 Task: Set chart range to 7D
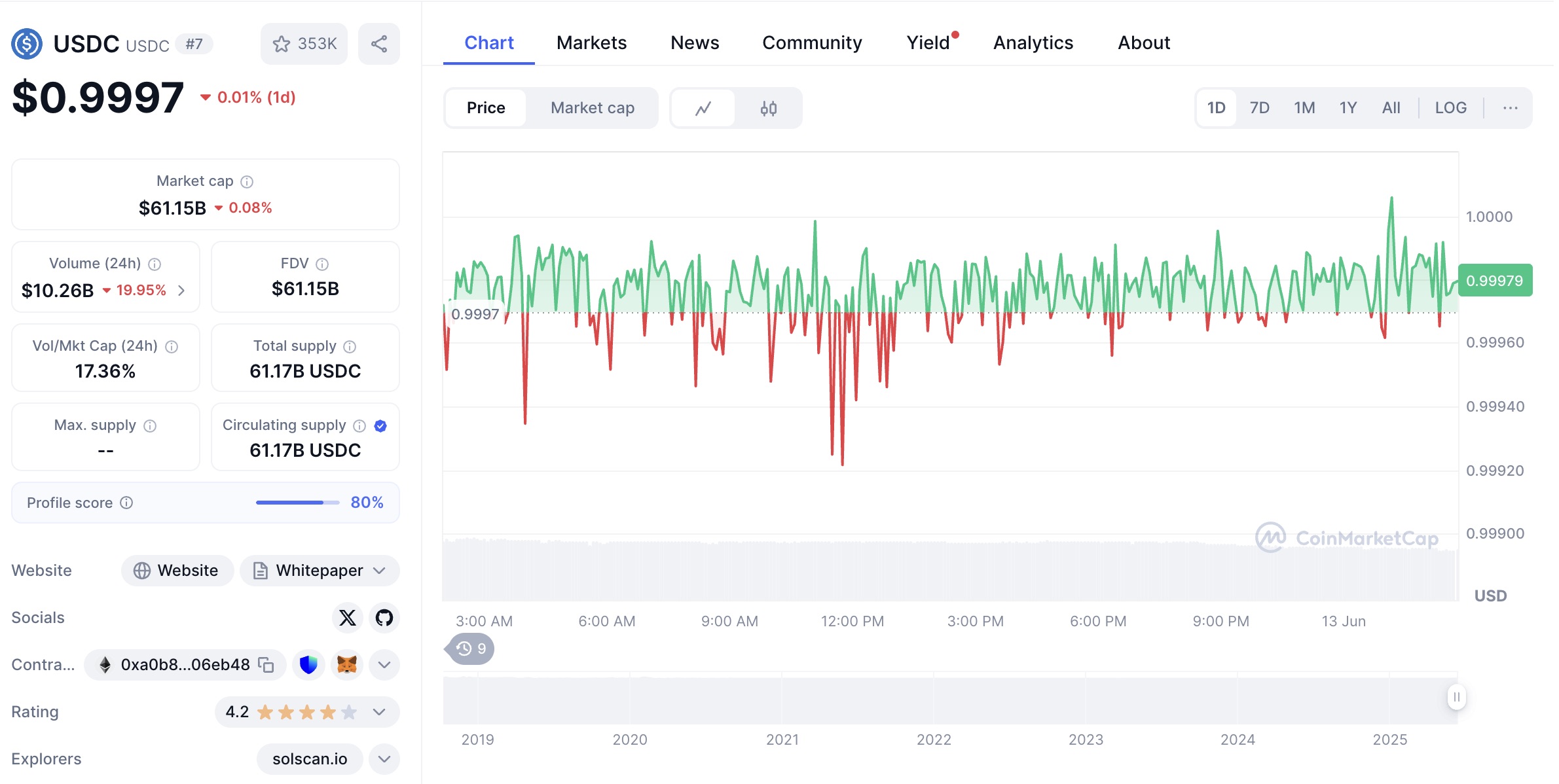(x=1260, y=108)
